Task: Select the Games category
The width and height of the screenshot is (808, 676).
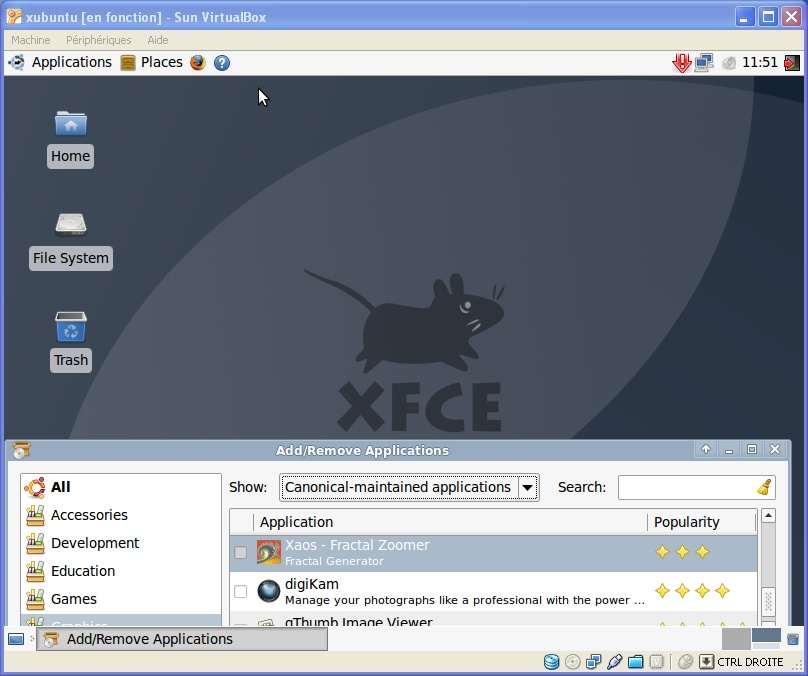Action: coord(121,599)
